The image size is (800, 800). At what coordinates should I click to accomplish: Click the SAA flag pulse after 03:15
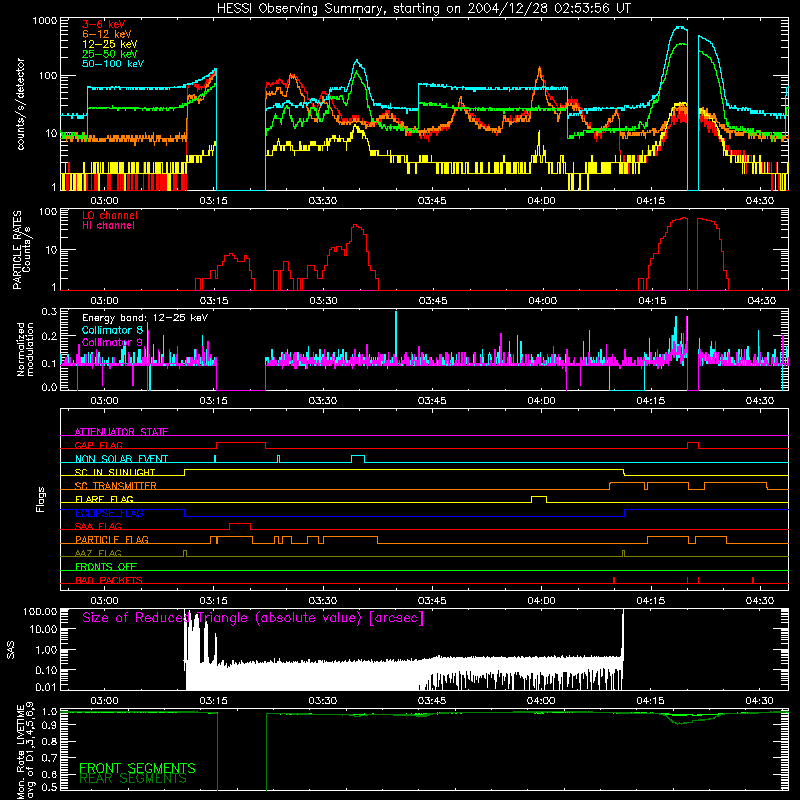[240, 526]
